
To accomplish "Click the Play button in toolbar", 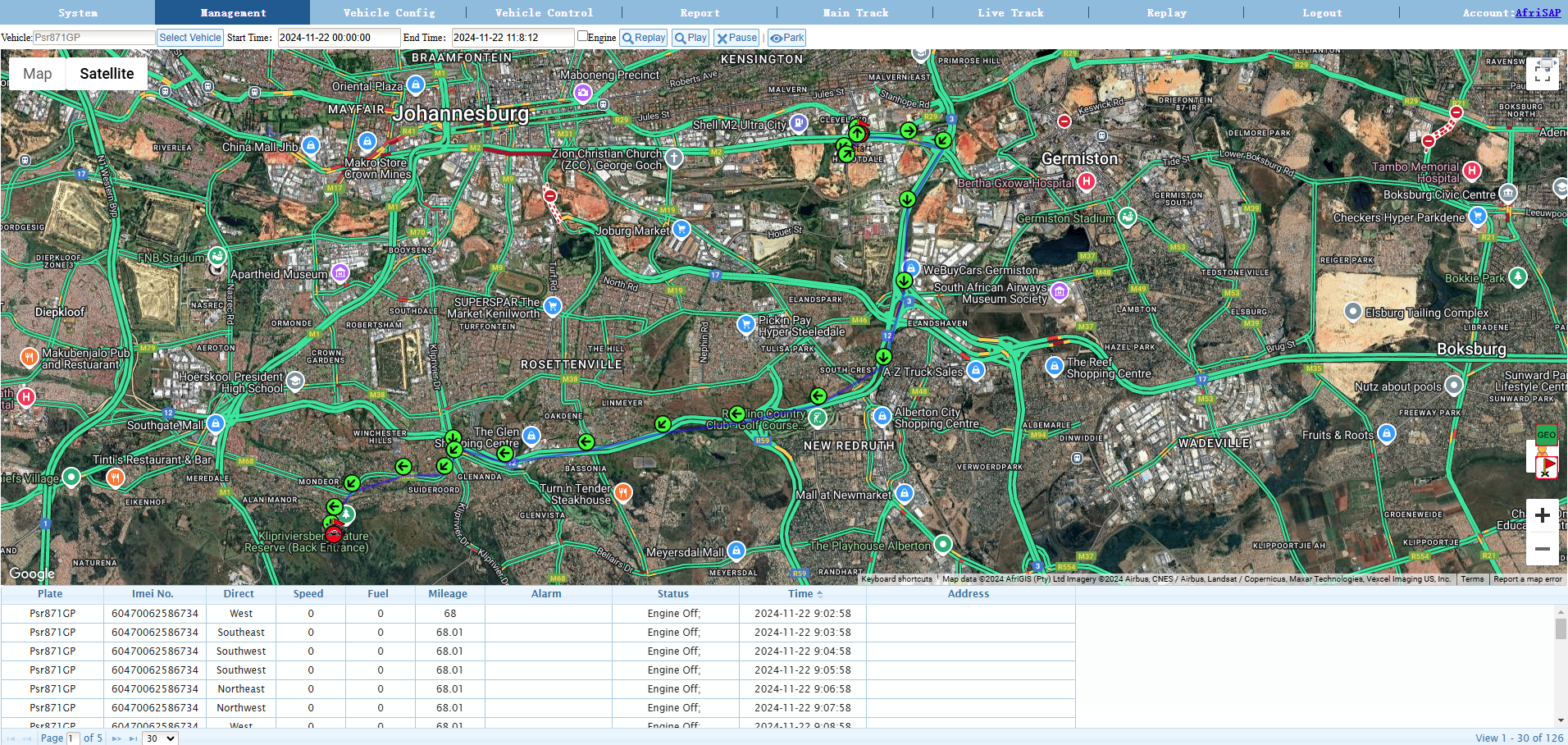I will click(x=691, y=38).
